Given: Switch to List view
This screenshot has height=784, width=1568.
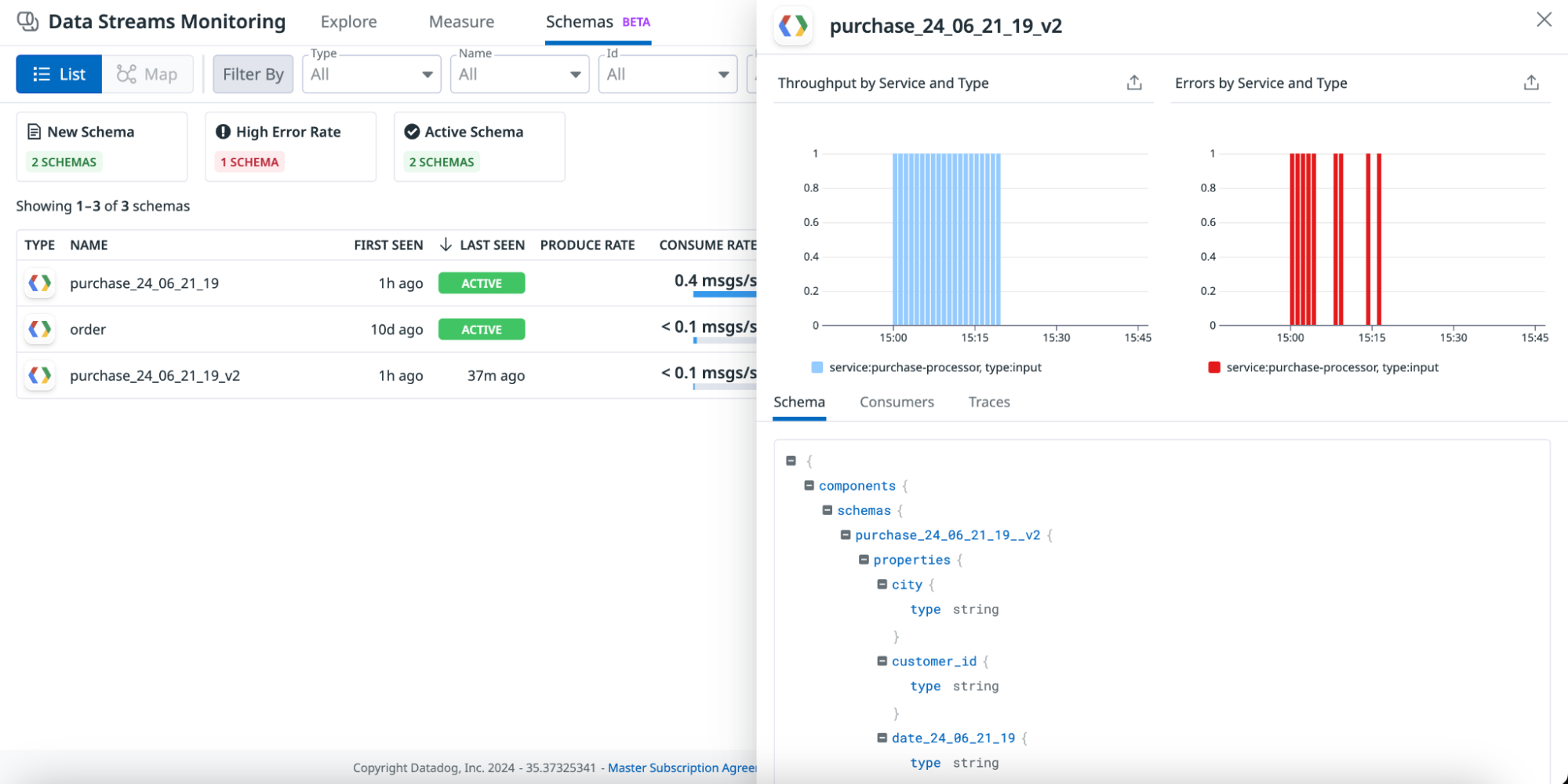Looking at the screenshot, I should (59, 74).
